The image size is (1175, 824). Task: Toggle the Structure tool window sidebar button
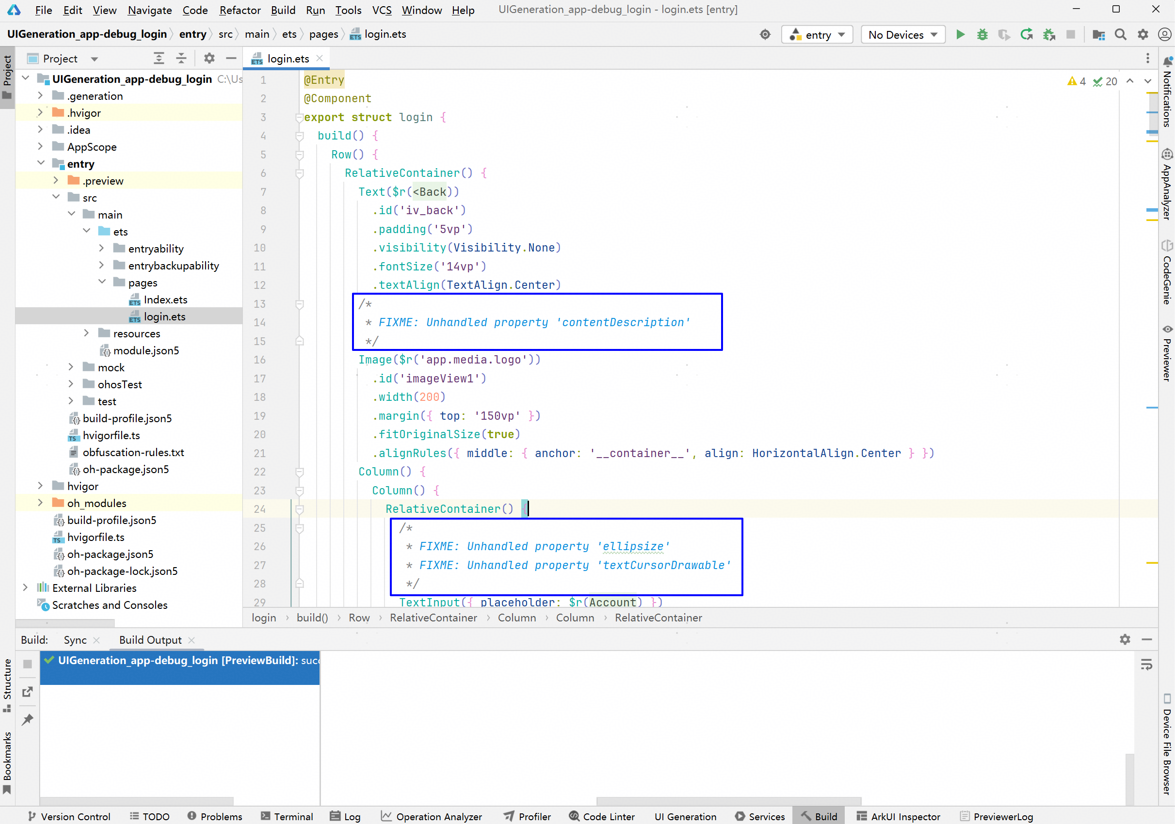(8, 685)
